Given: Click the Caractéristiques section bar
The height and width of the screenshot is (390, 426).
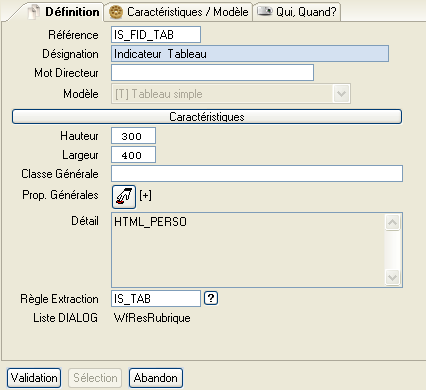Looking at the screenshot, I should coord(207,117).
